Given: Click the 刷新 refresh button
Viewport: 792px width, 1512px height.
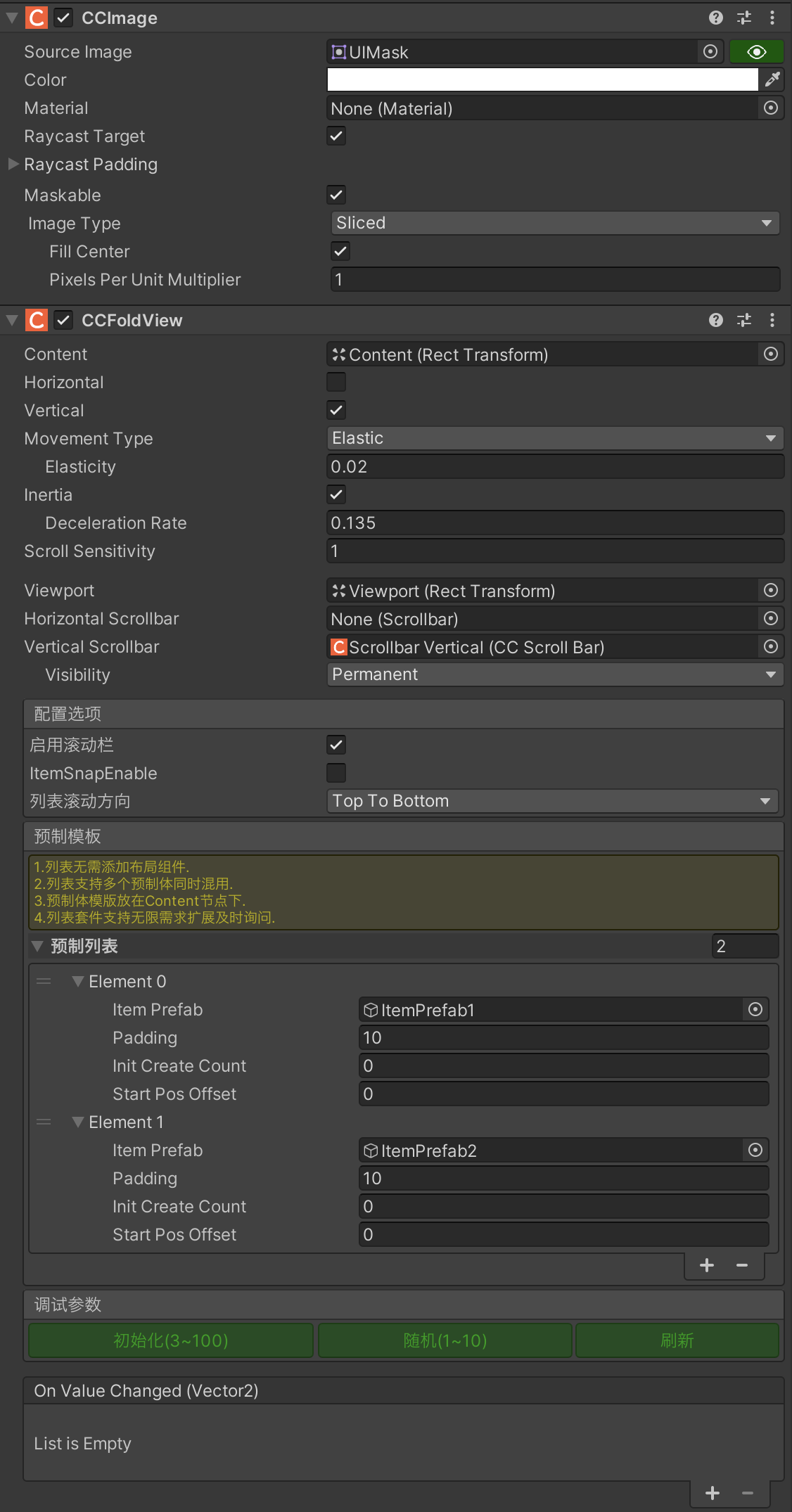Looking at the screenshot, I should 677,1340.
